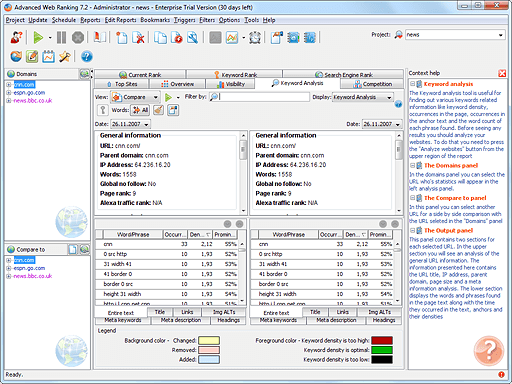Click the export icon right of the brush
The width and height of the screenshot is (512, 384).
pos(173,110)
